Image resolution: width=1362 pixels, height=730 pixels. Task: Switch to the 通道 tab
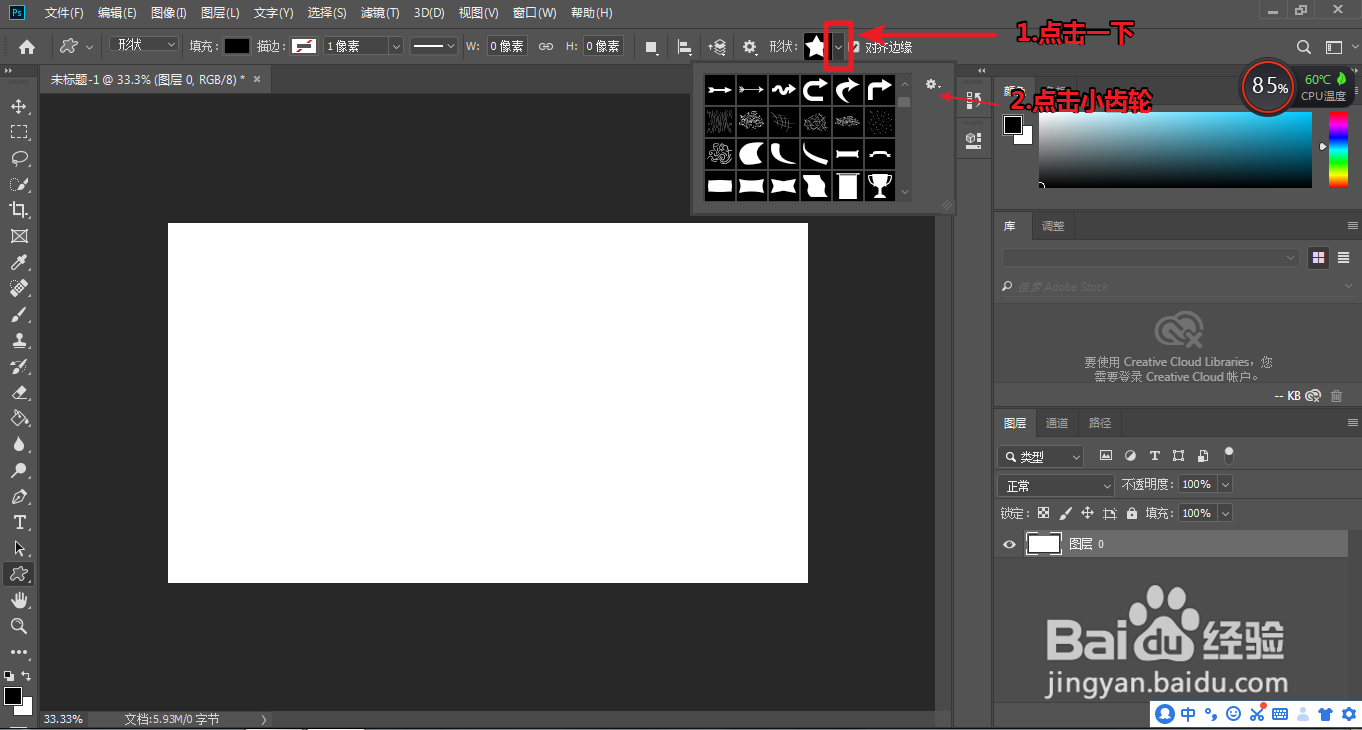coord(1057,423)
